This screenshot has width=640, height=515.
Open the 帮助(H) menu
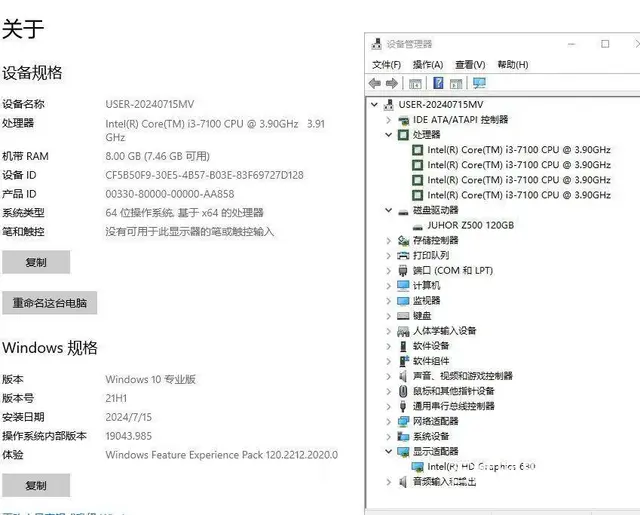click(513, 65)
